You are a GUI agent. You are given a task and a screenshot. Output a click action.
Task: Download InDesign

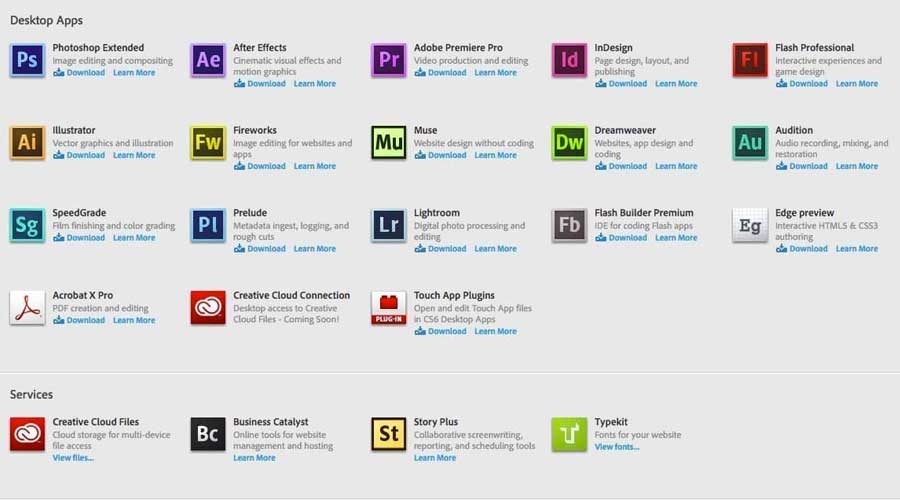[622, 84]
